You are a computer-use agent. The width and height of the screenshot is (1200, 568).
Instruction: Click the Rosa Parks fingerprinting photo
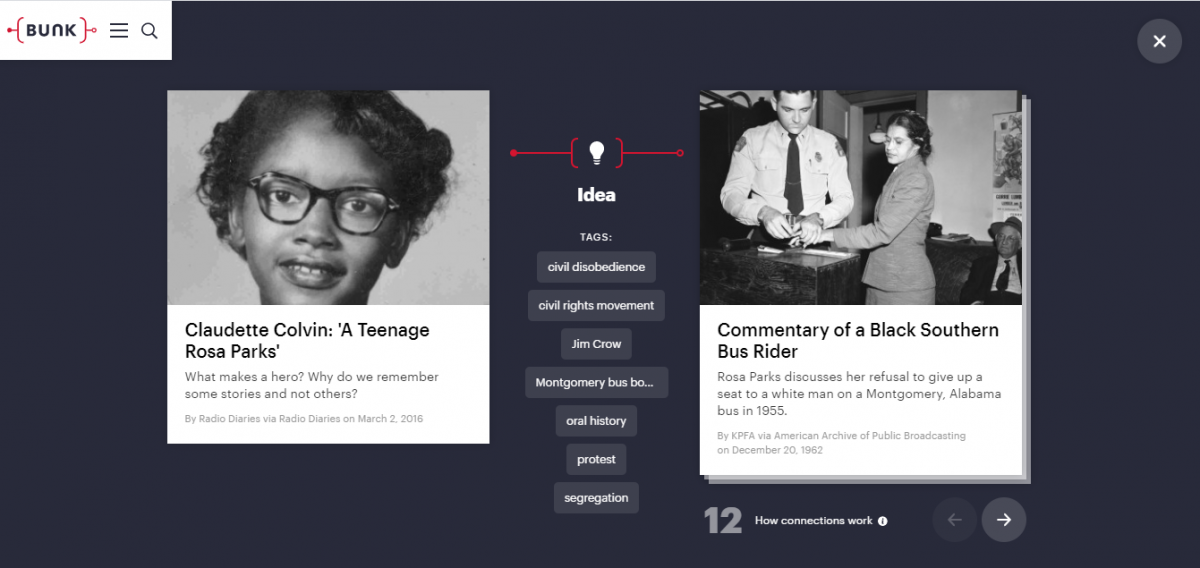coord(860,198)
